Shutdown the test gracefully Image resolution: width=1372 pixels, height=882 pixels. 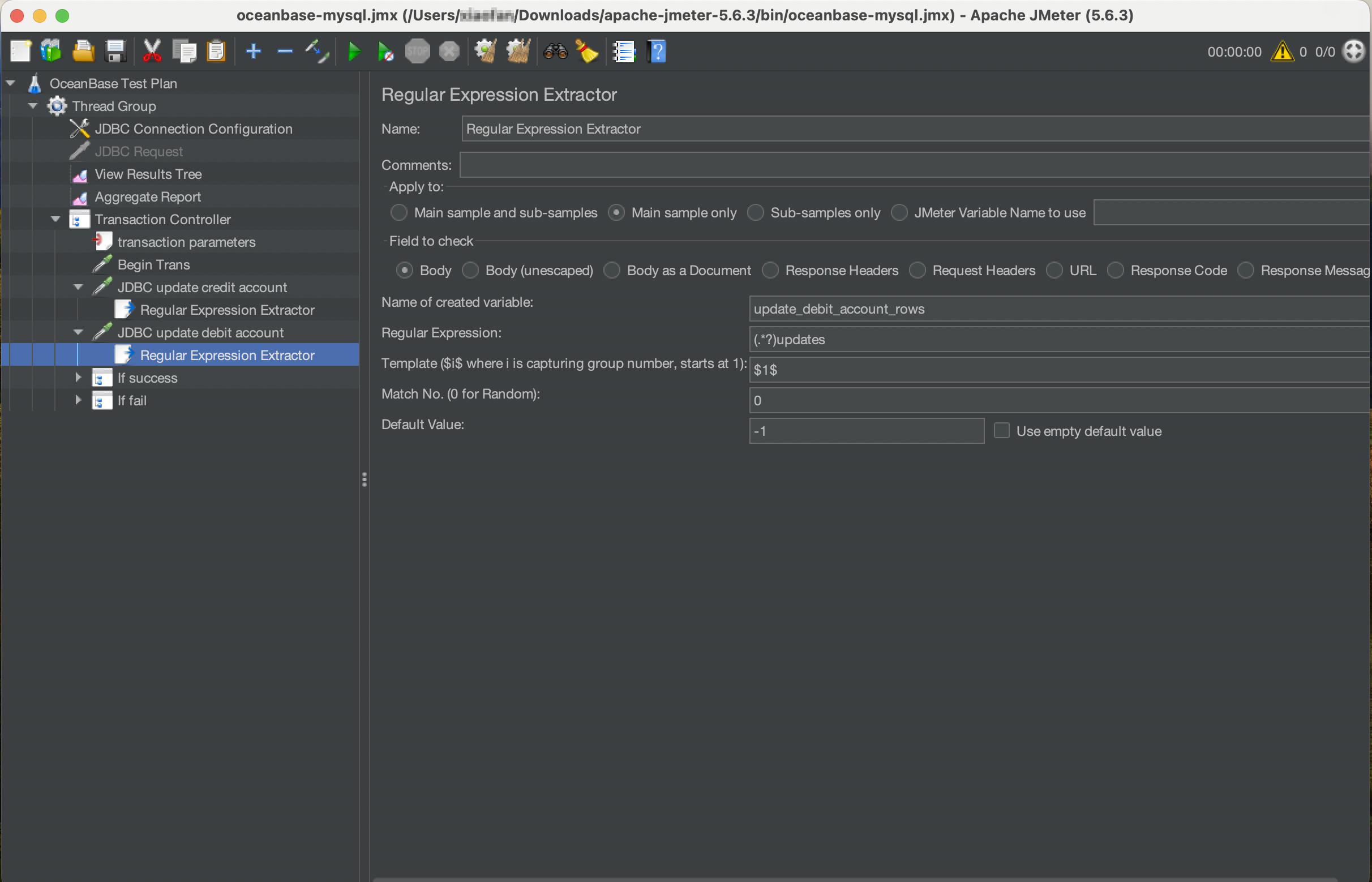coord(449,51)
